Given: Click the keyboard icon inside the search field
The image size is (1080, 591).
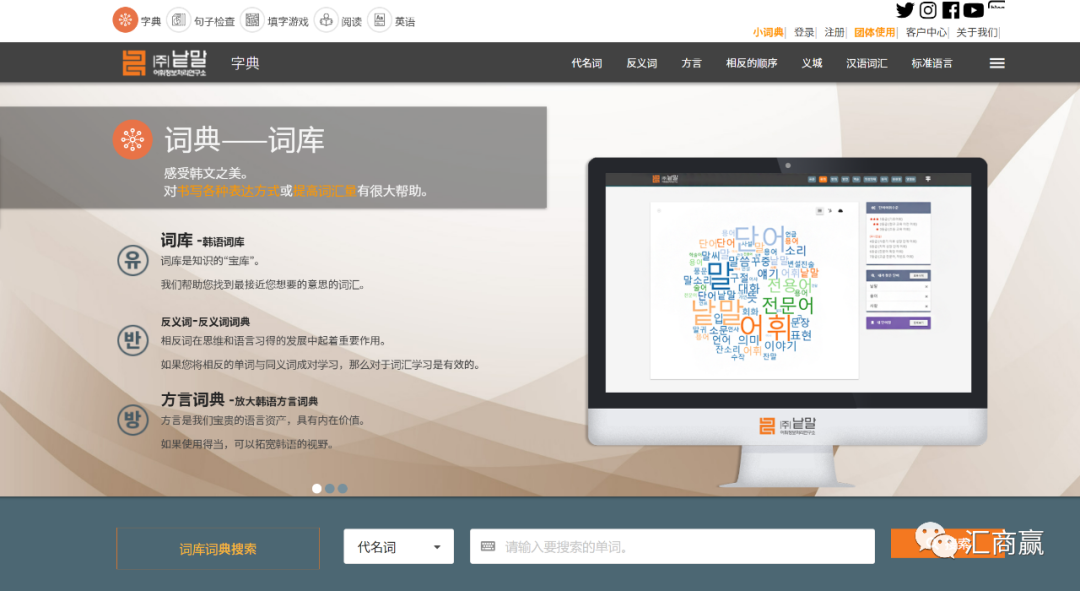Looking at the screenshot, I should pos(489,546).
